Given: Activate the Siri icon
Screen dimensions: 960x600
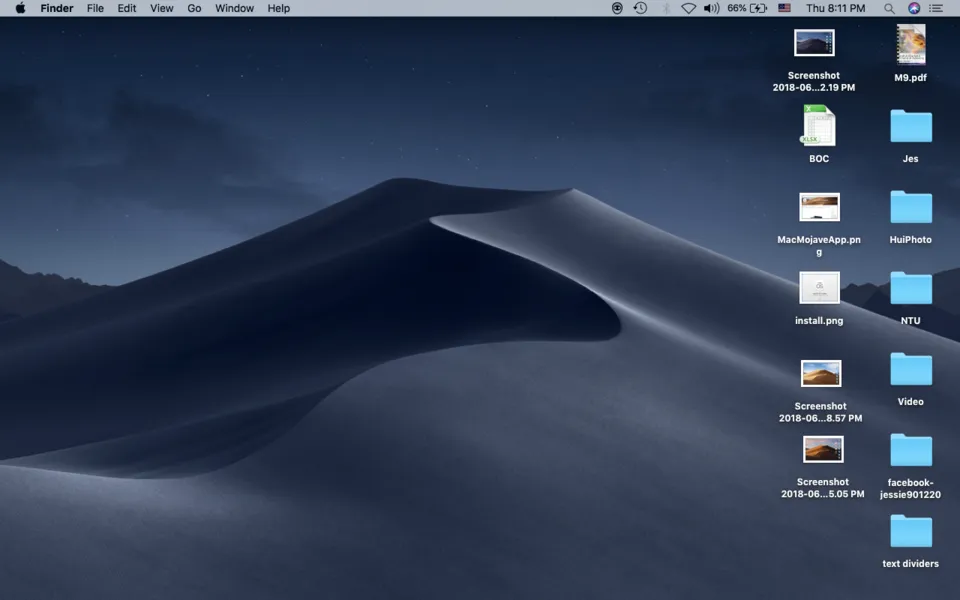Looking at the screenshot, I should 913,8.
